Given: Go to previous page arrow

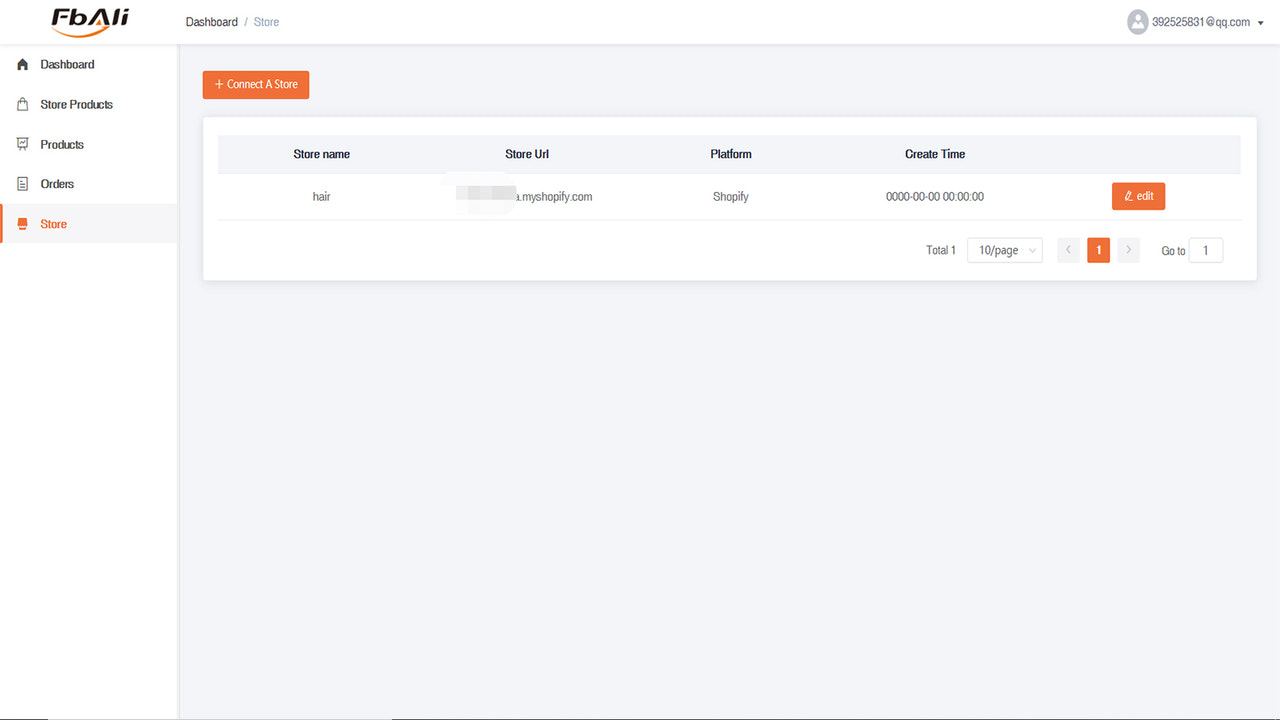Looking at the screenshot, I should pos(1068,250).
